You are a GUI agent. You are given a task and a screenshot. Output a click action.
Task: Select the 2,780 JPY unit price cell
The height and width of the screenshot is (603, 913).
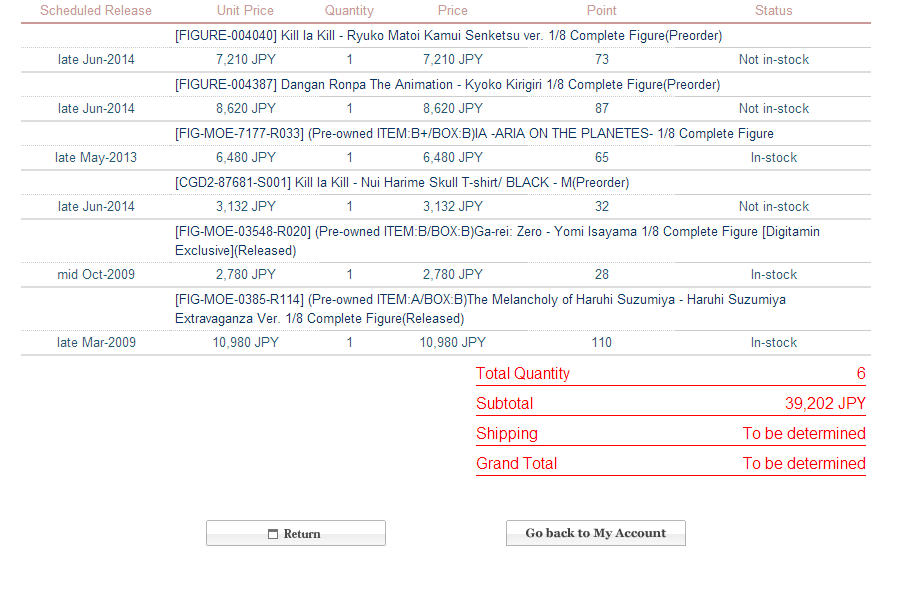tap(246, 274)
